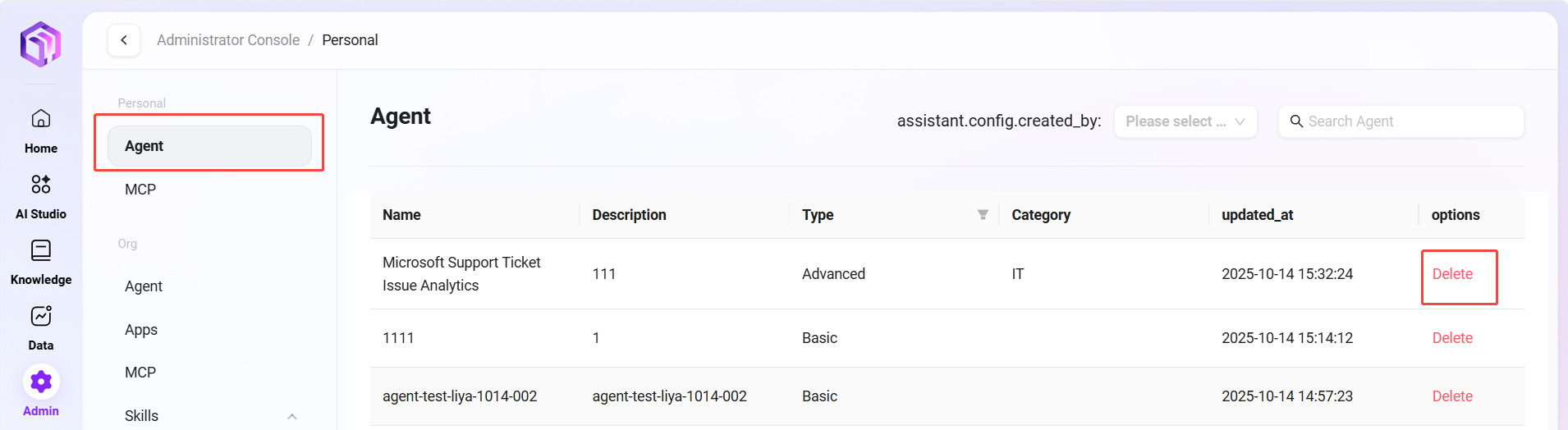Collapse the Skills section chevron
This screenshot has height=430, width=1568.
click(x=292, y=416)
